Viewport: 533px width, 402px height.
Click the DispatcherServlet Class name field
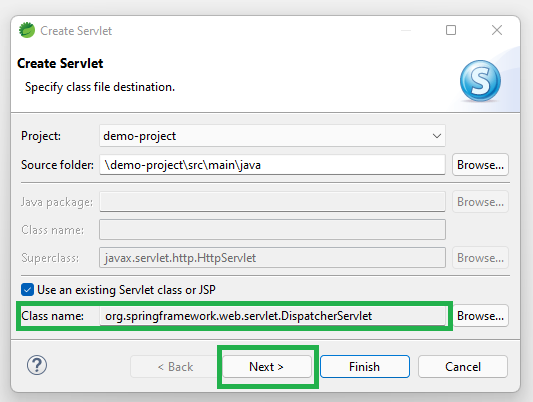click(273, 316)
